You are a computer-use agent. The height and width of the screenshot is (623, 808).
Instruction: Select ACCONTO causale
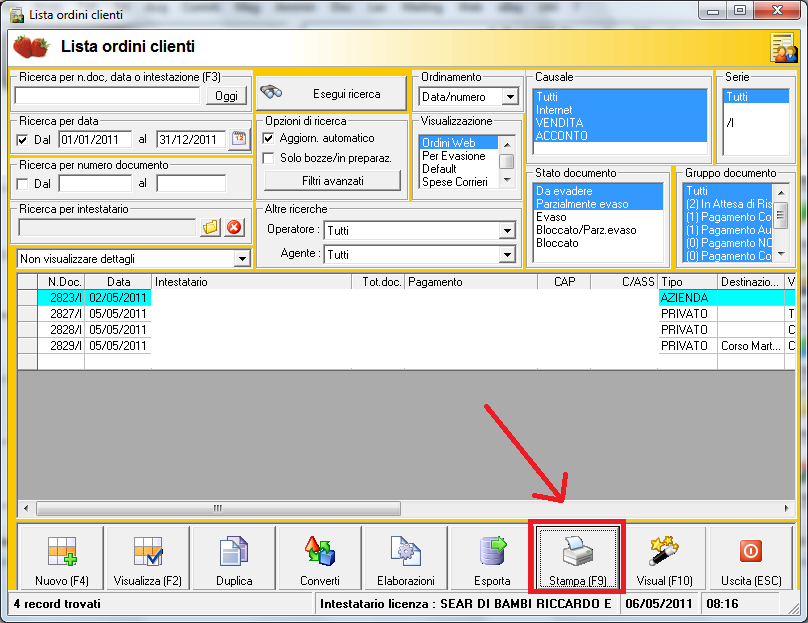pos(619,136)
